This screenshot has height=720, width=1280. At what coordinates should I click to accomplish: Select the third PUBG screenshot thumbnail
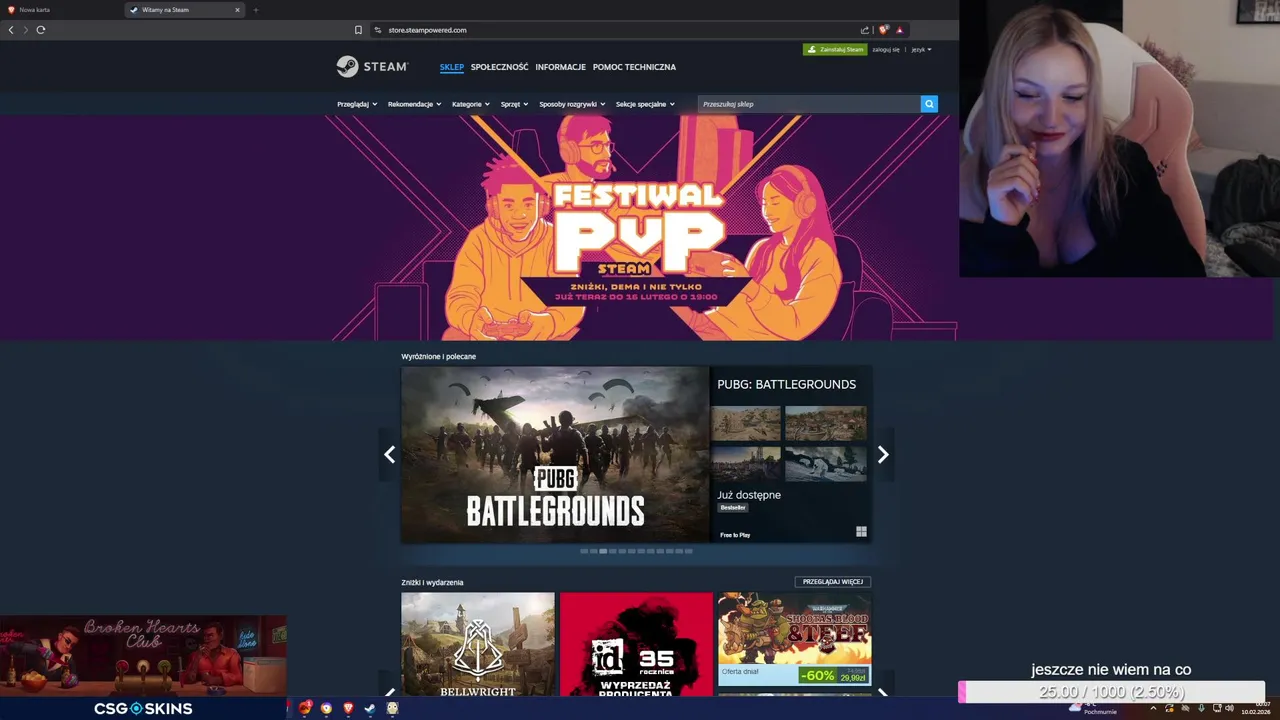[746, 464]
